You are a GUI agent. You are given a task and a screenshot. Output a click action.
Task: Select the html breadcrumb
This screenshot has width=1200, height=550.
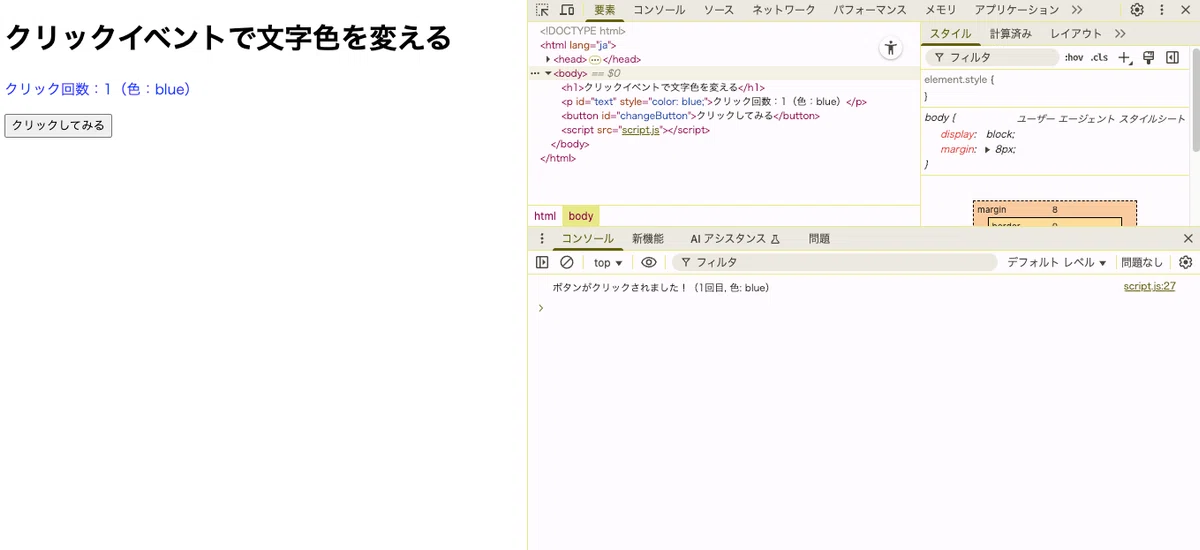(545, 216)
